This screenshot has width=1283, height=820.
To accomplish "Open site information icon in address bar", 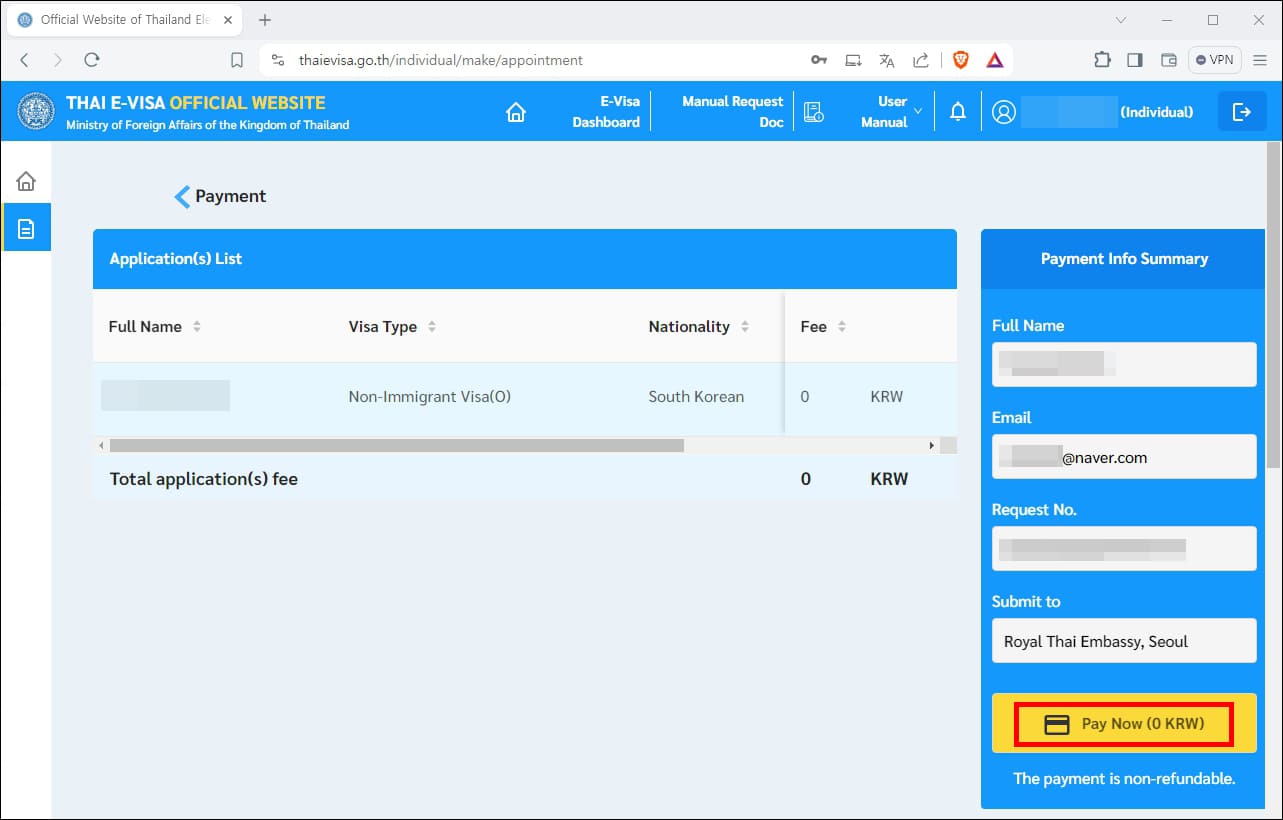I will [x=278, y=60].
